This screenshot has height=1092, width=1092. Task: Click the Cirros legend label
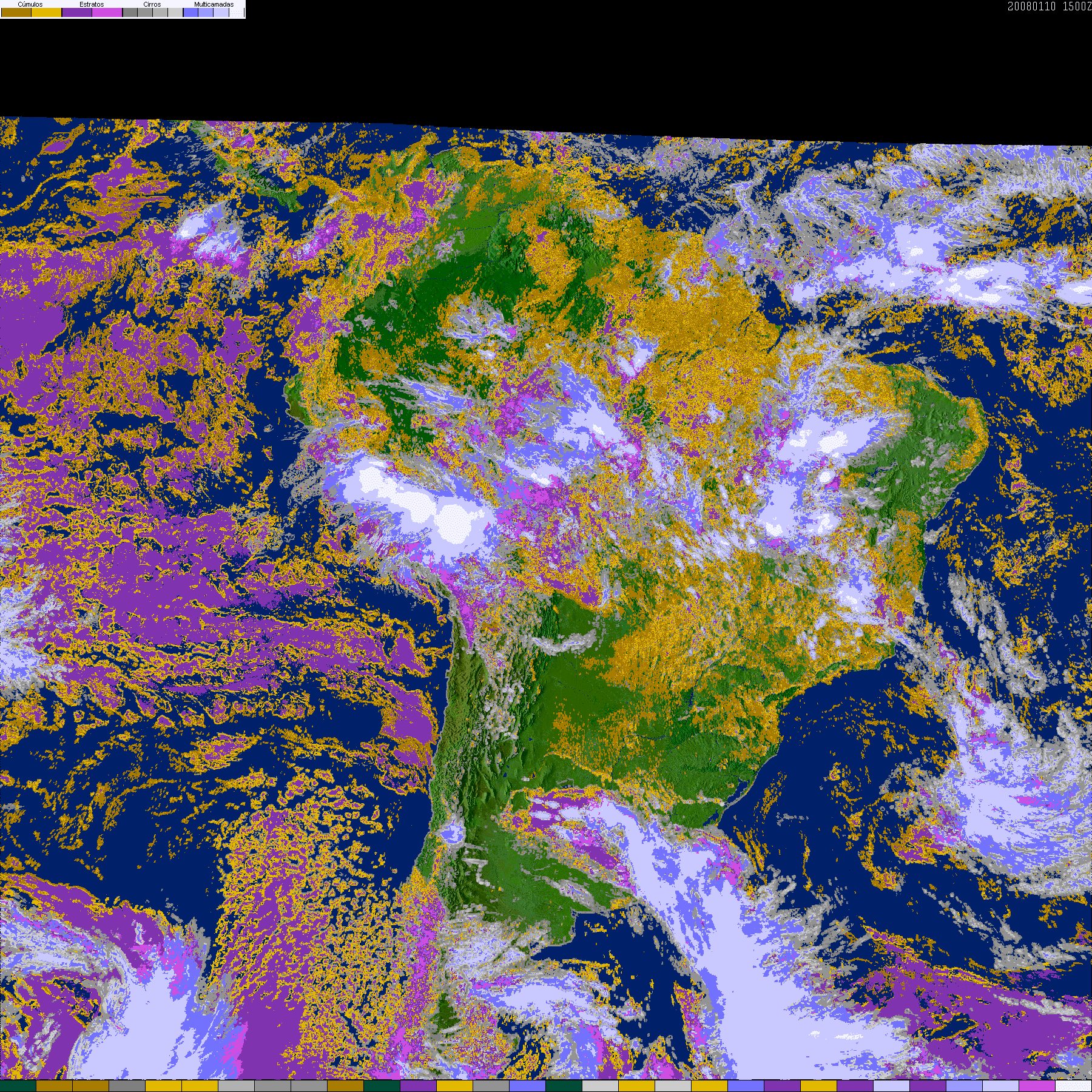pyautogui.click(x=152, y=4)
